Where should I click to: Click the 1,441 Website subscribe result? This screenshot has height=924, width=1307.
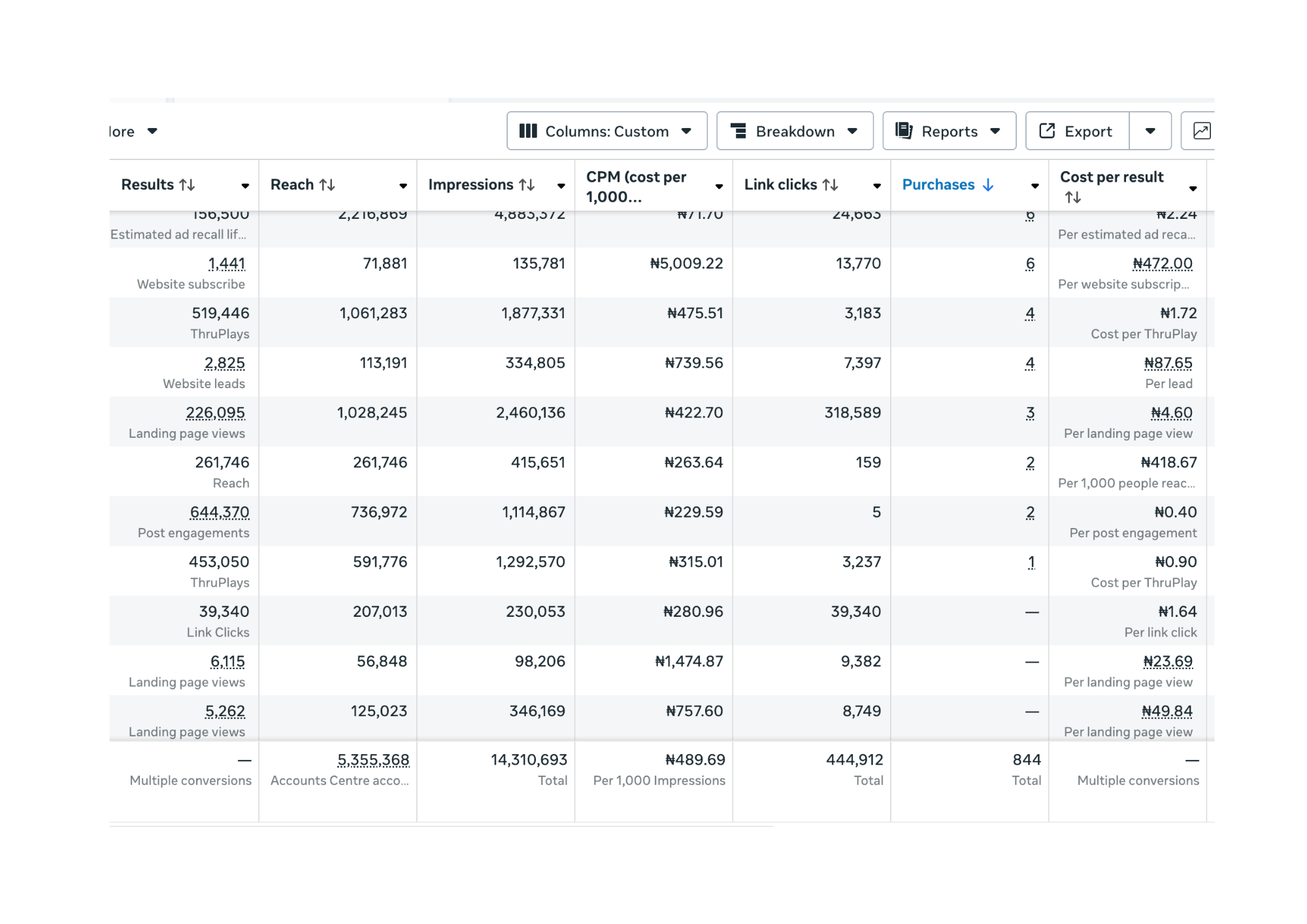click(227, 263)
